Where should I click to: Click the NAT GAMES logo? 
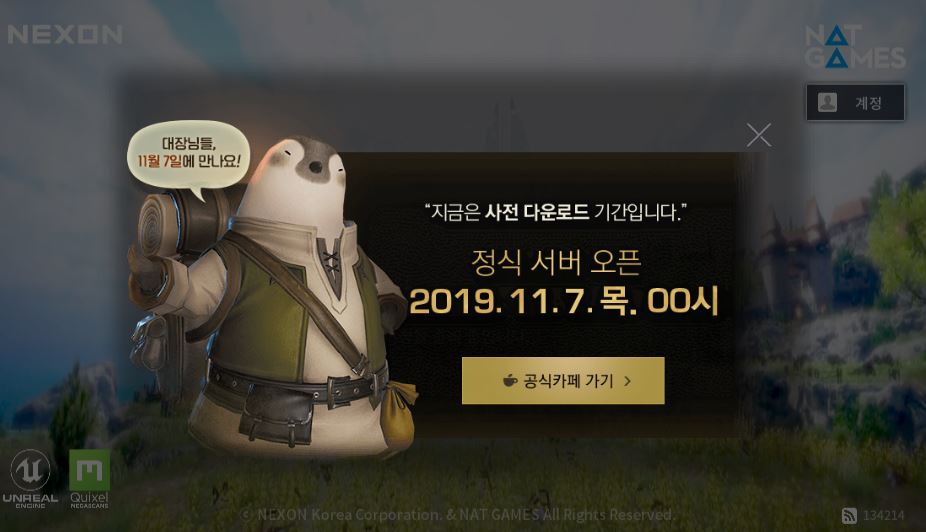[x=855, y=47]
